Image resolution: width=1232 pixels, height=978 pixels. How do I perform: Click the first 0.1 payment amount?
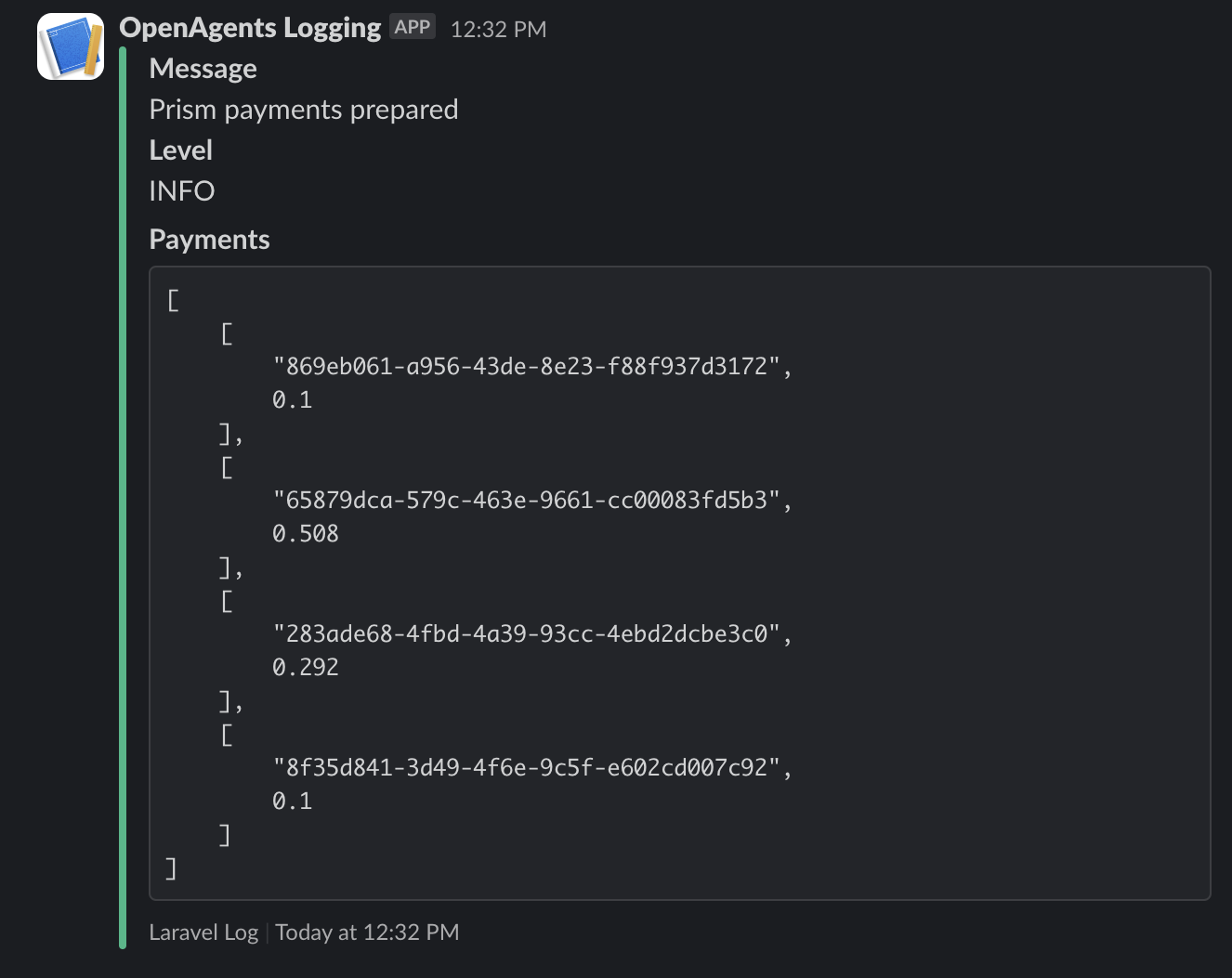point(293,400)
